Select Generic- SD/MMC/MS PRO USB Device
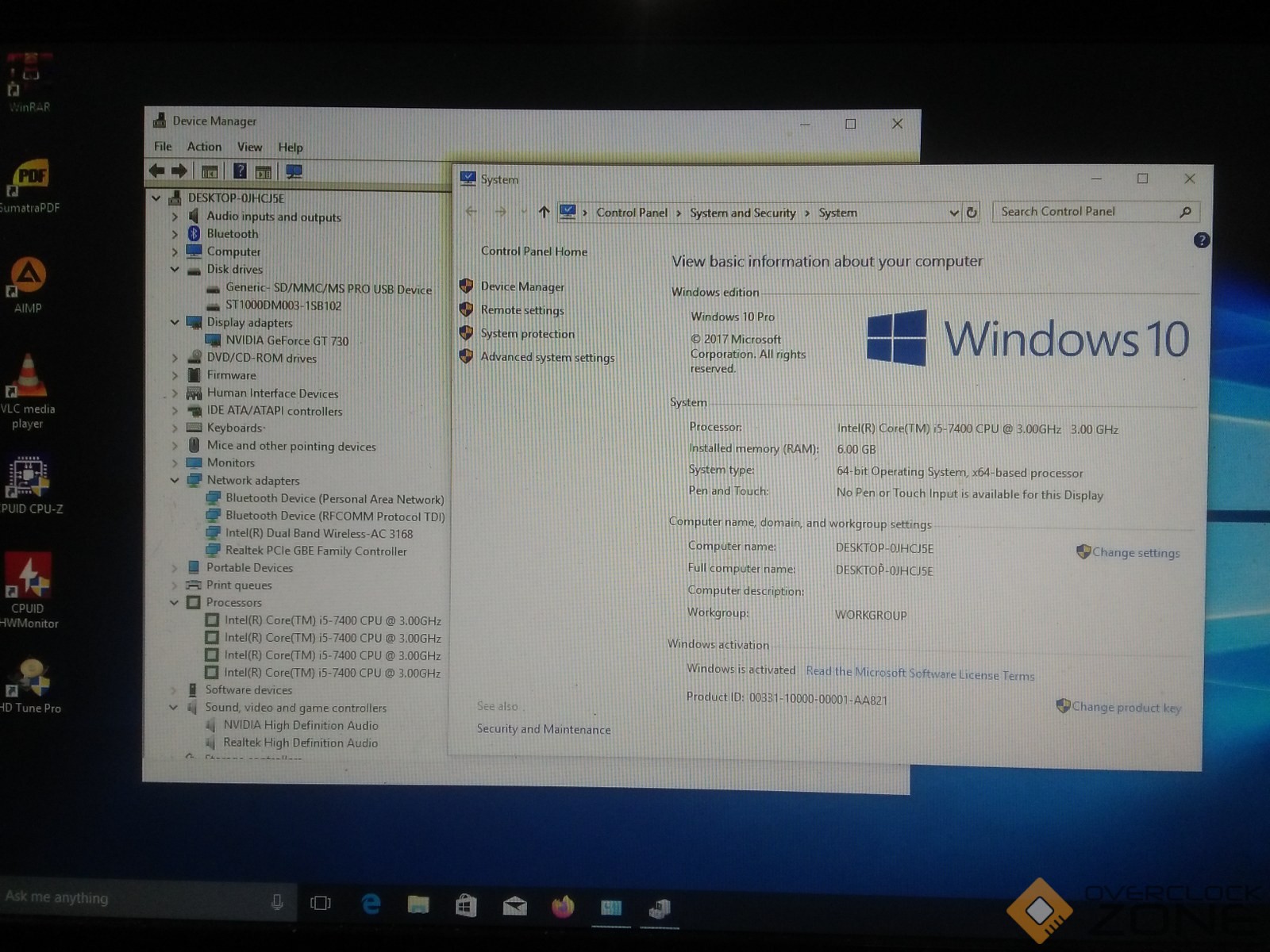Screen dimensions: 1270x952 [x=329, y=289]
